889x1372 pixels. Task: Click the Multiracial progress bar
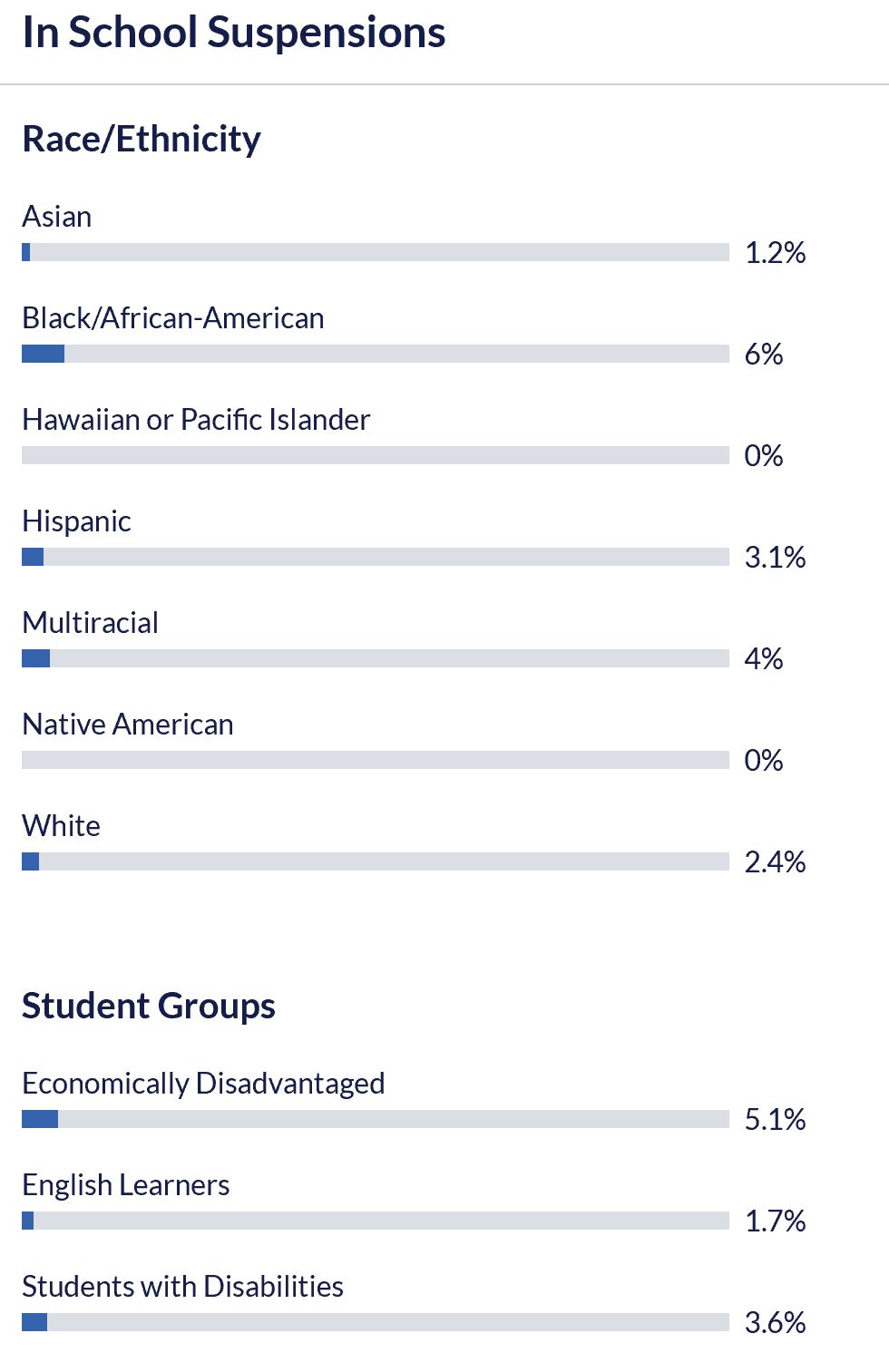(376, 658)
